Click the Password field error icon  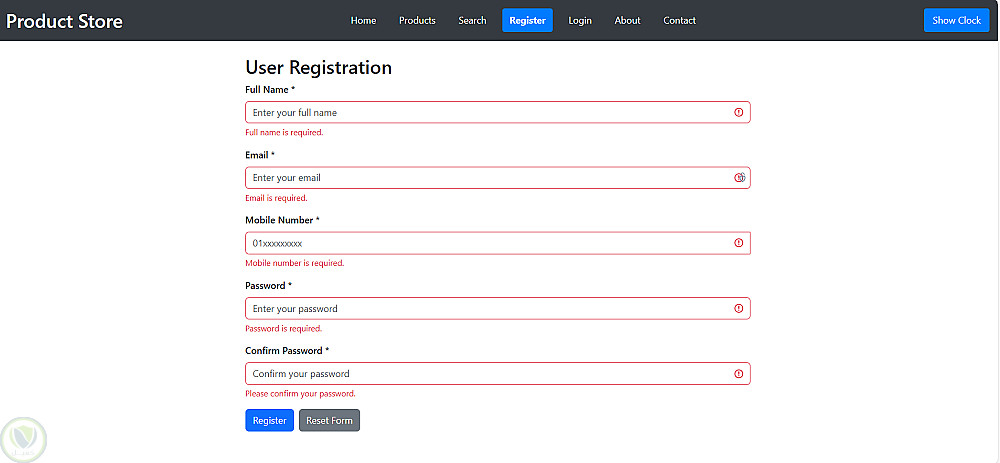tap(739, 308)
